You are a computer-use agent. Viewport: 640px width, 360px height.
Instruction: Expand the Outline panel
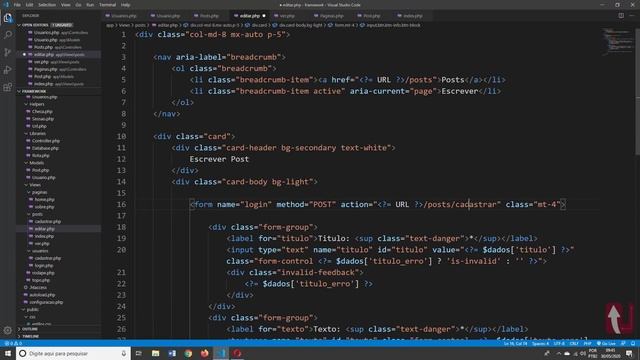(x=30, y=329)
